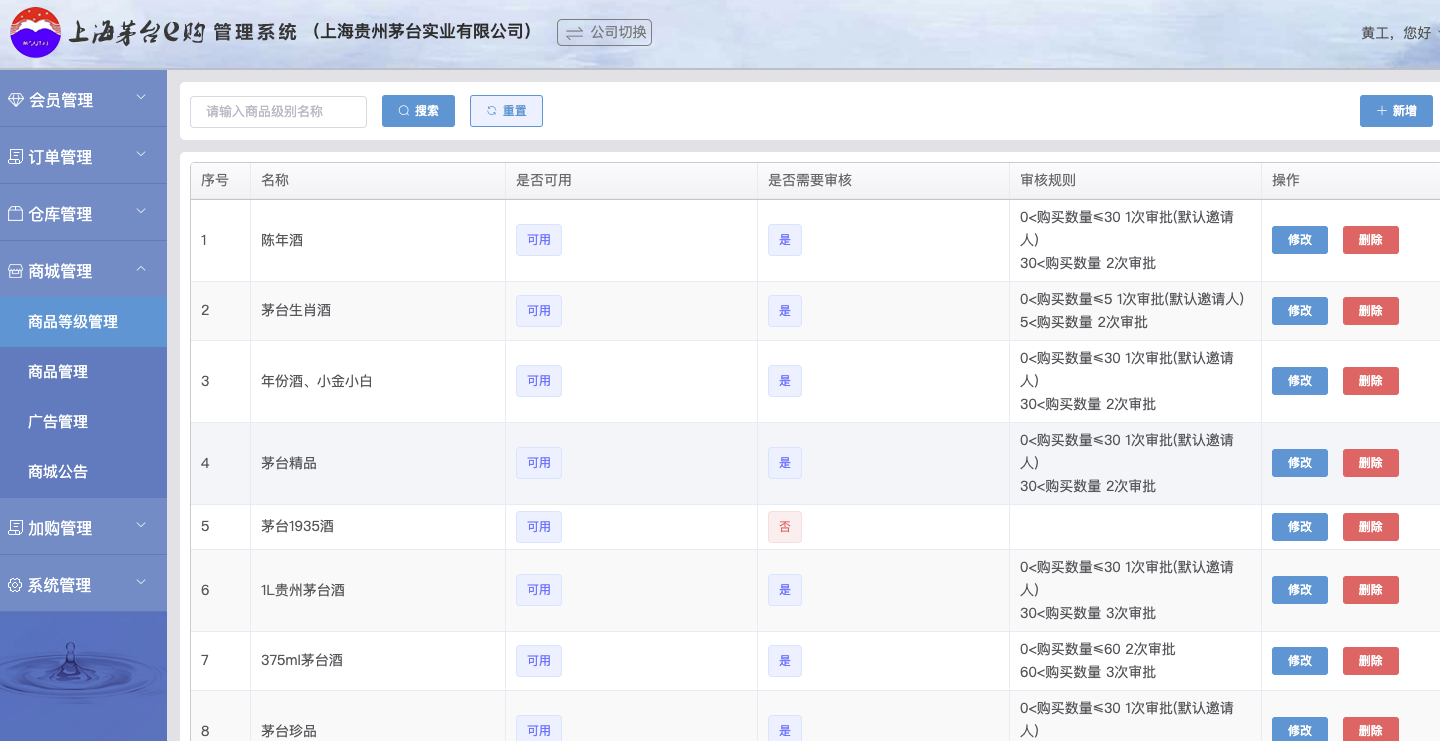Click 删除 for 陈年酒 row

coord(1370,240)
